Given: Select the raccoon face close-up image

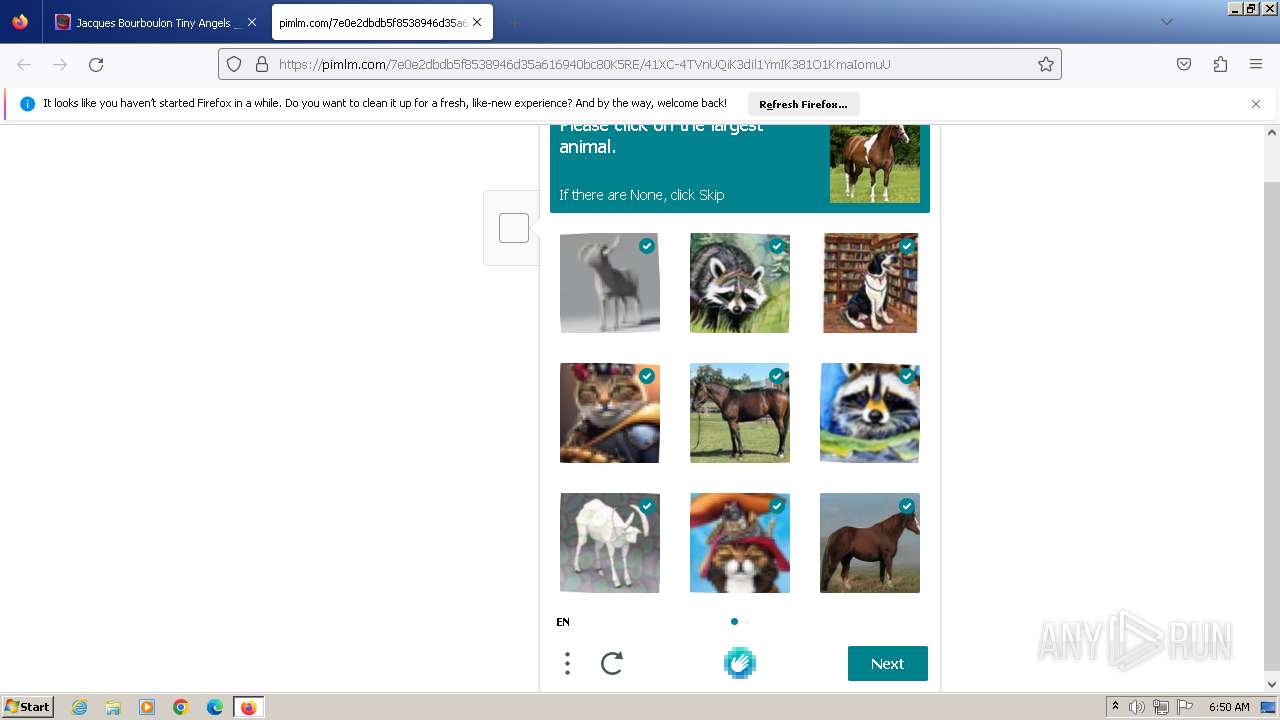Looking at the screenshot, I should click(x=870, y=413).
